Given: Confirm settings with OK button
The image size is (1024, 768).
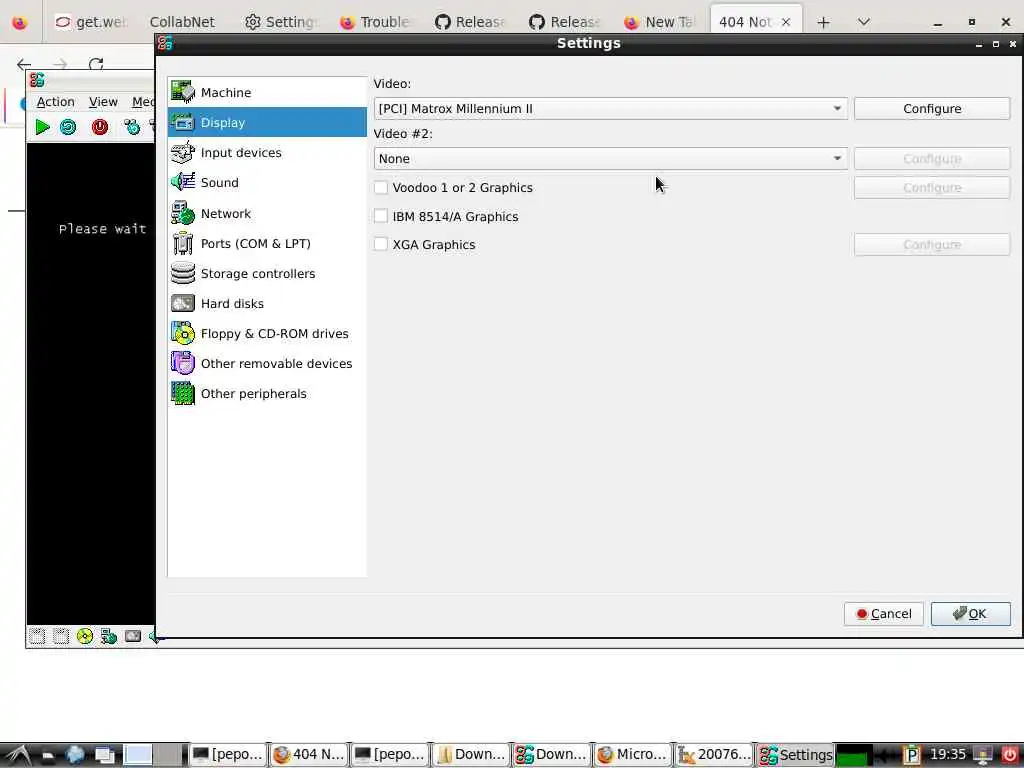Looking at the screenshot, I should click(x=970, y=614).
